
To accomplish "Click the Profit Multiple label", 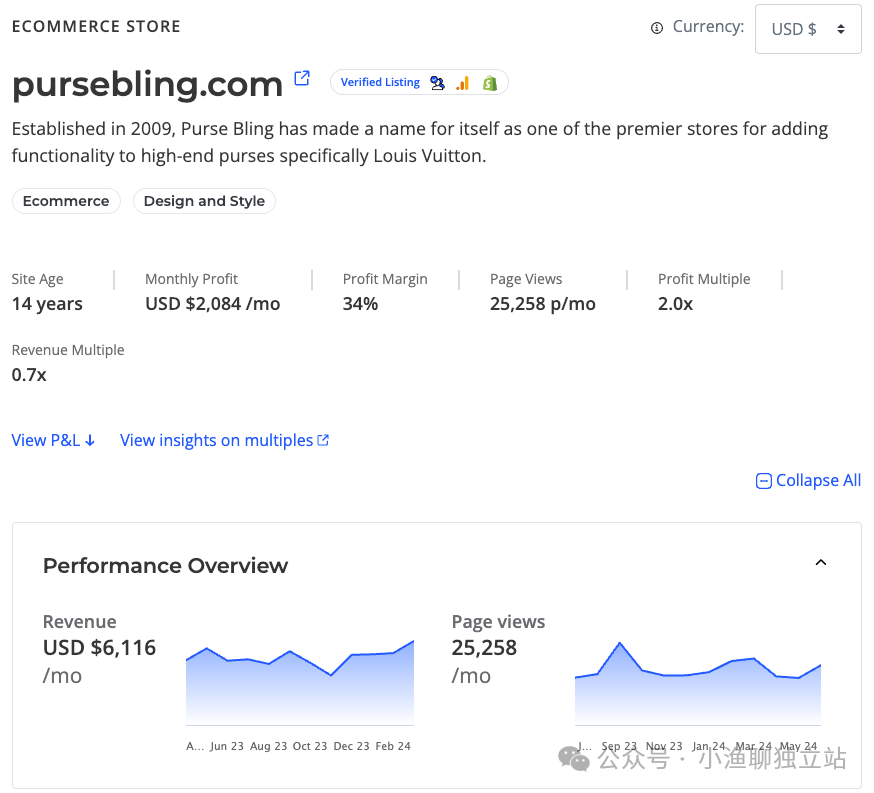I will [x=704, y=279].
